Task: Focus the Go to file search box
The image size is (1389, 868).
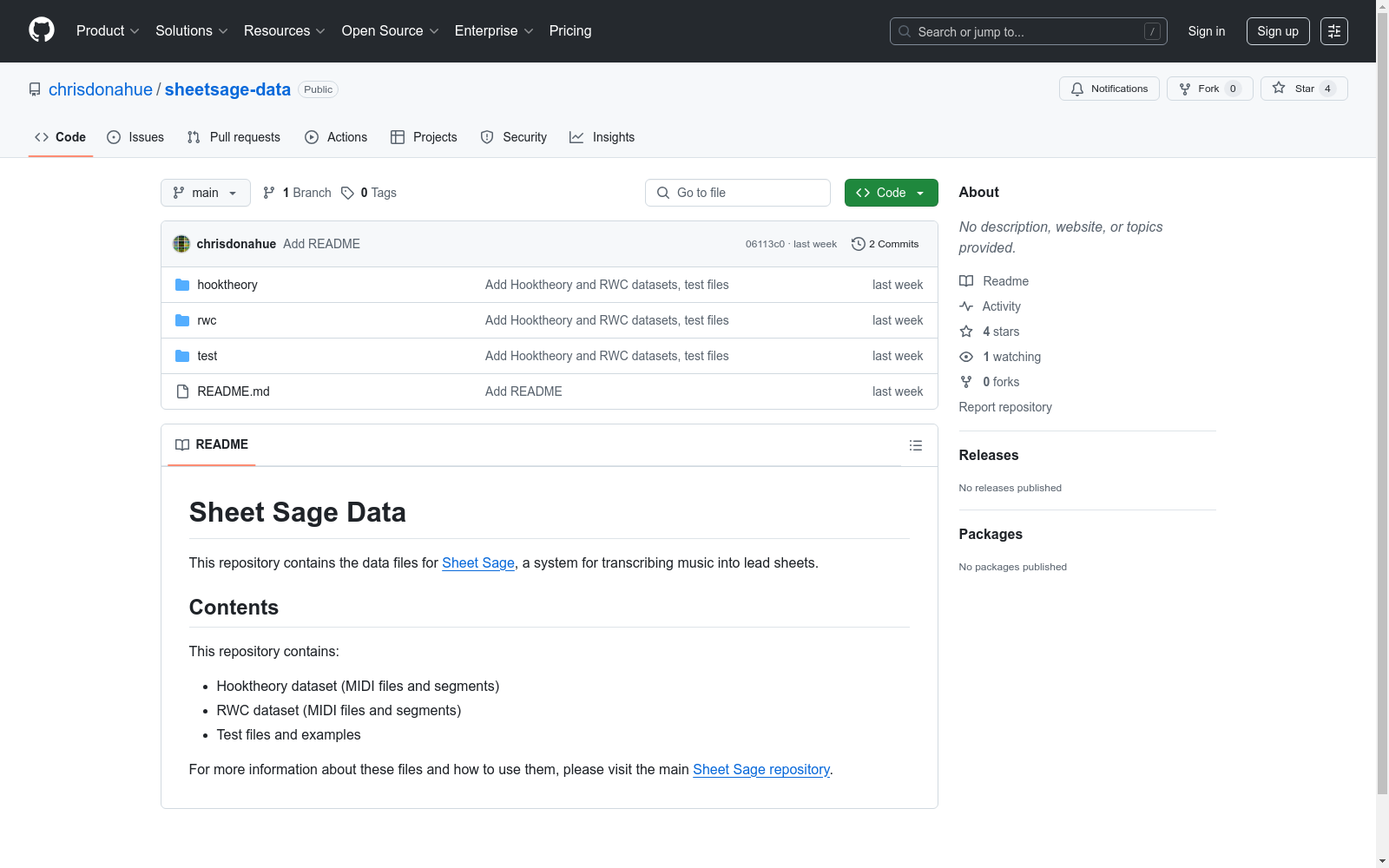Action: coord(738,193)
